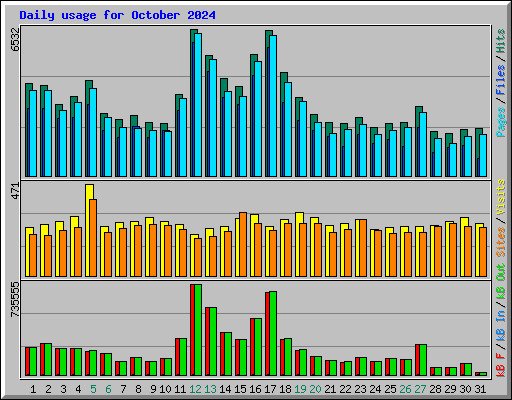Click day 12 label on the x-axis
The image size is (512, 400).
pos(195,389)
